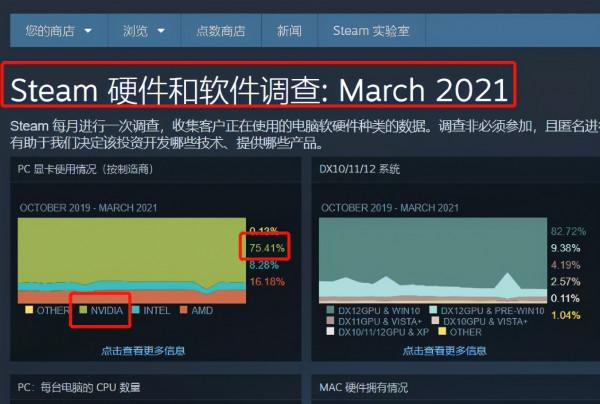The image size is (600, 404).
Task: Expand the 浏览 dropdown menu
Action: point(144,31)
